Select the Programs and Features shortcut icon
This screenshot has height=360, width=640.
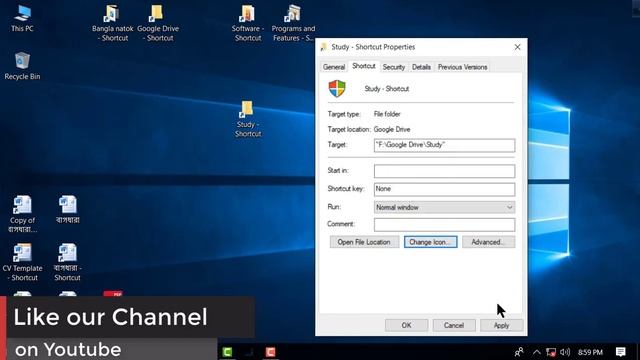pos(293,23)
